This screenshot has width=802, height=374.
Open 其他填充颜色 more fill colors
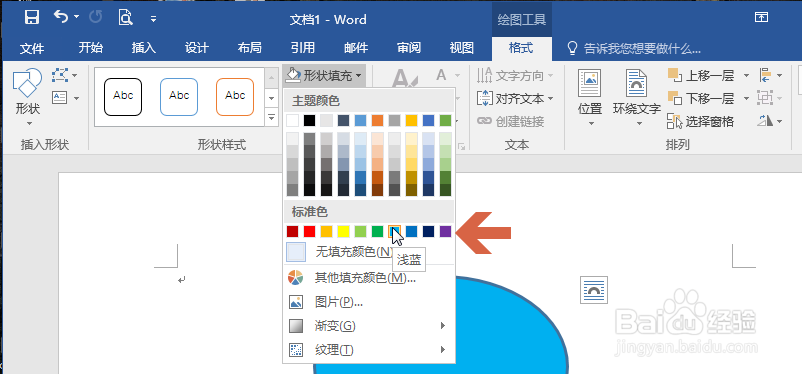(369, 278)
